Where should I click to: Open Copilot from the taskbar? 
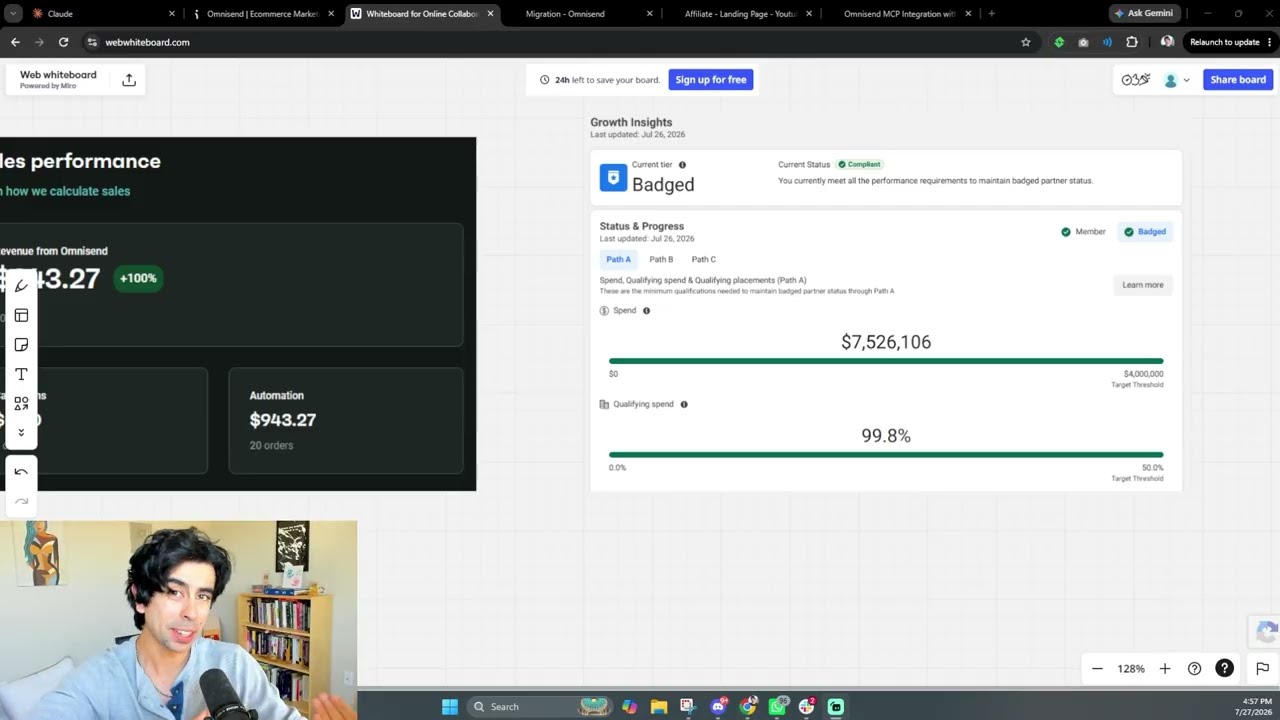pos(629,706)
